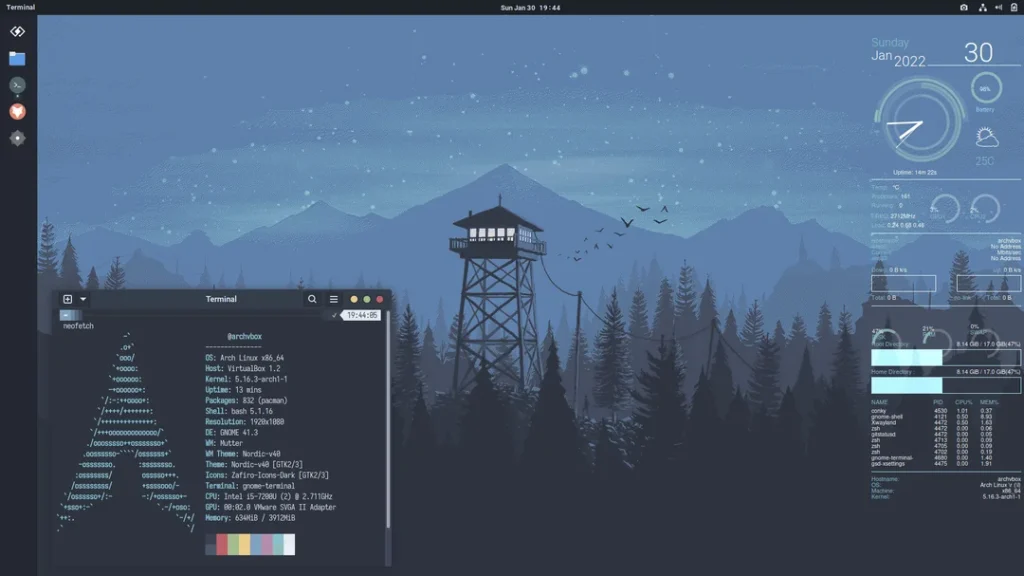Open the settings gear at the dock bottom
Viewport: 1024px width, 576px height.
tap(16, 138)
